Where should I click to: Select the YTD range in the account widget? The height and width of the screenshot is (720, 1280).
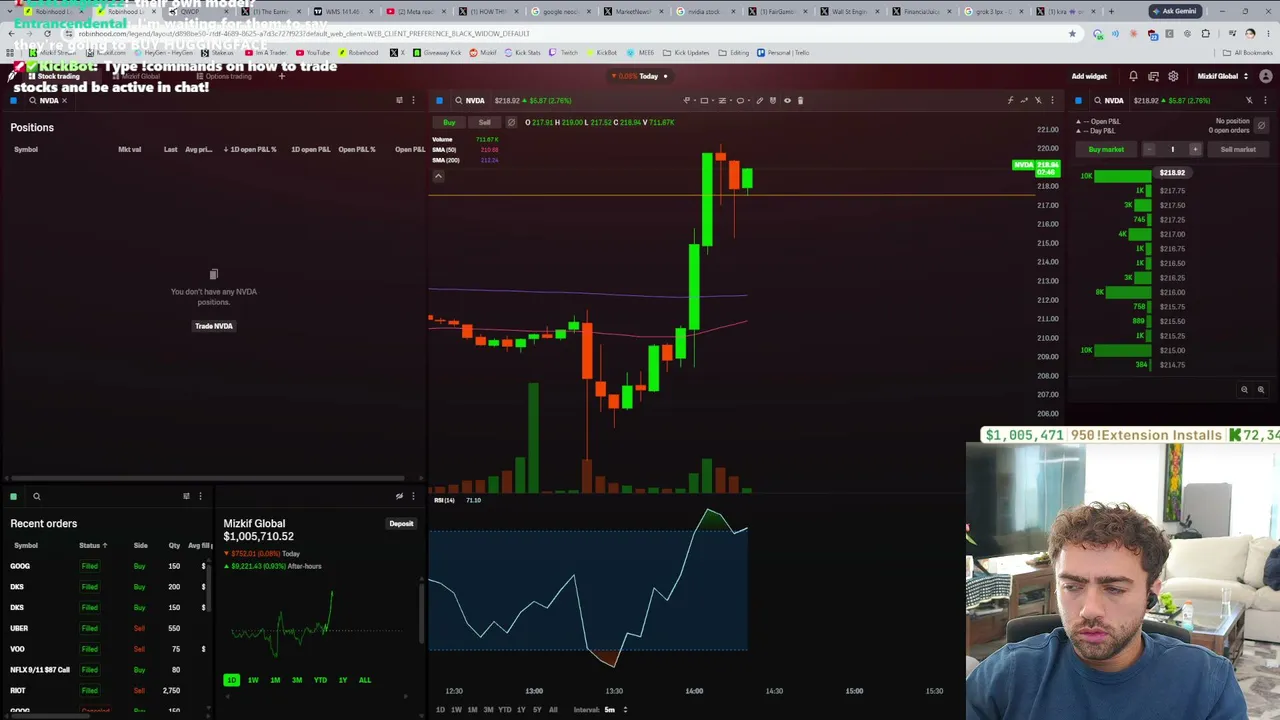320,680
